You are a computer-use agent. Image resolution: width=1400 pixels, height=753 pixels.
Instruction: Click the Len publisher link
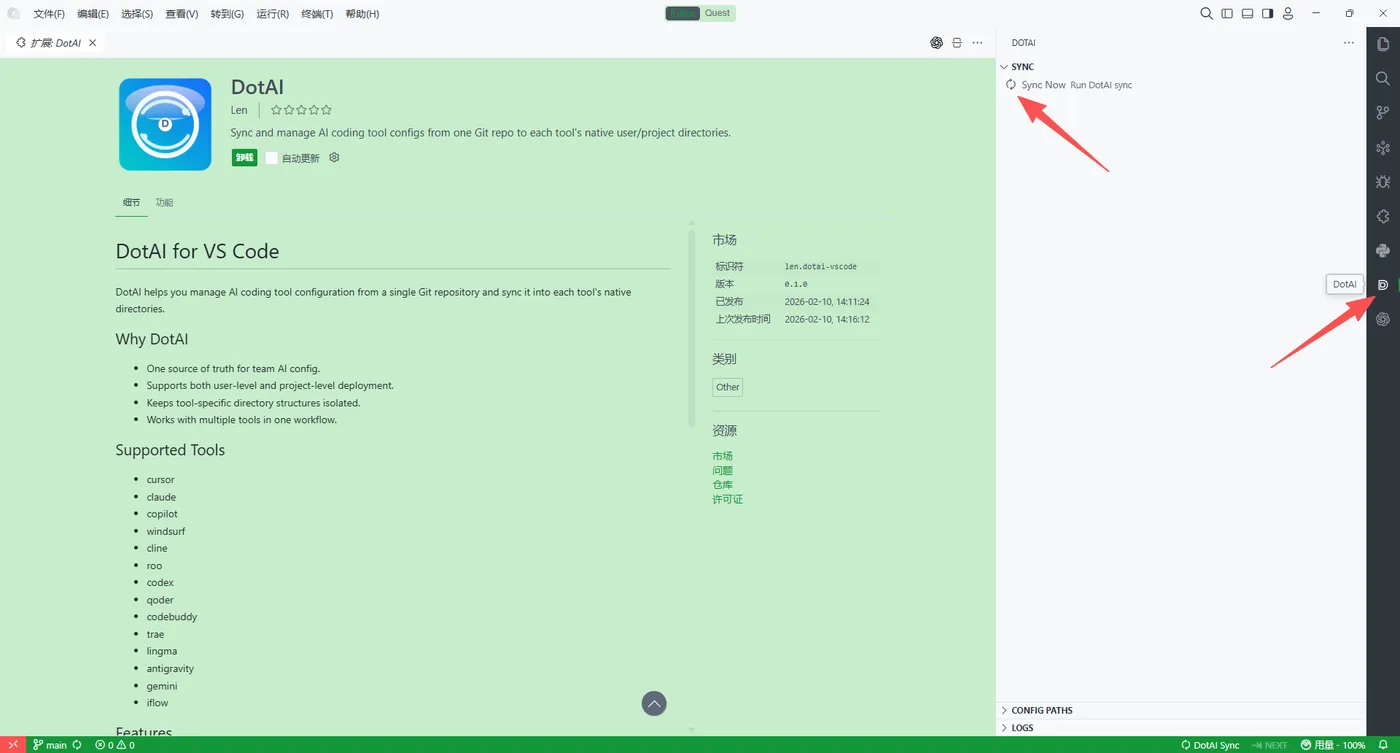click(239, 110)
